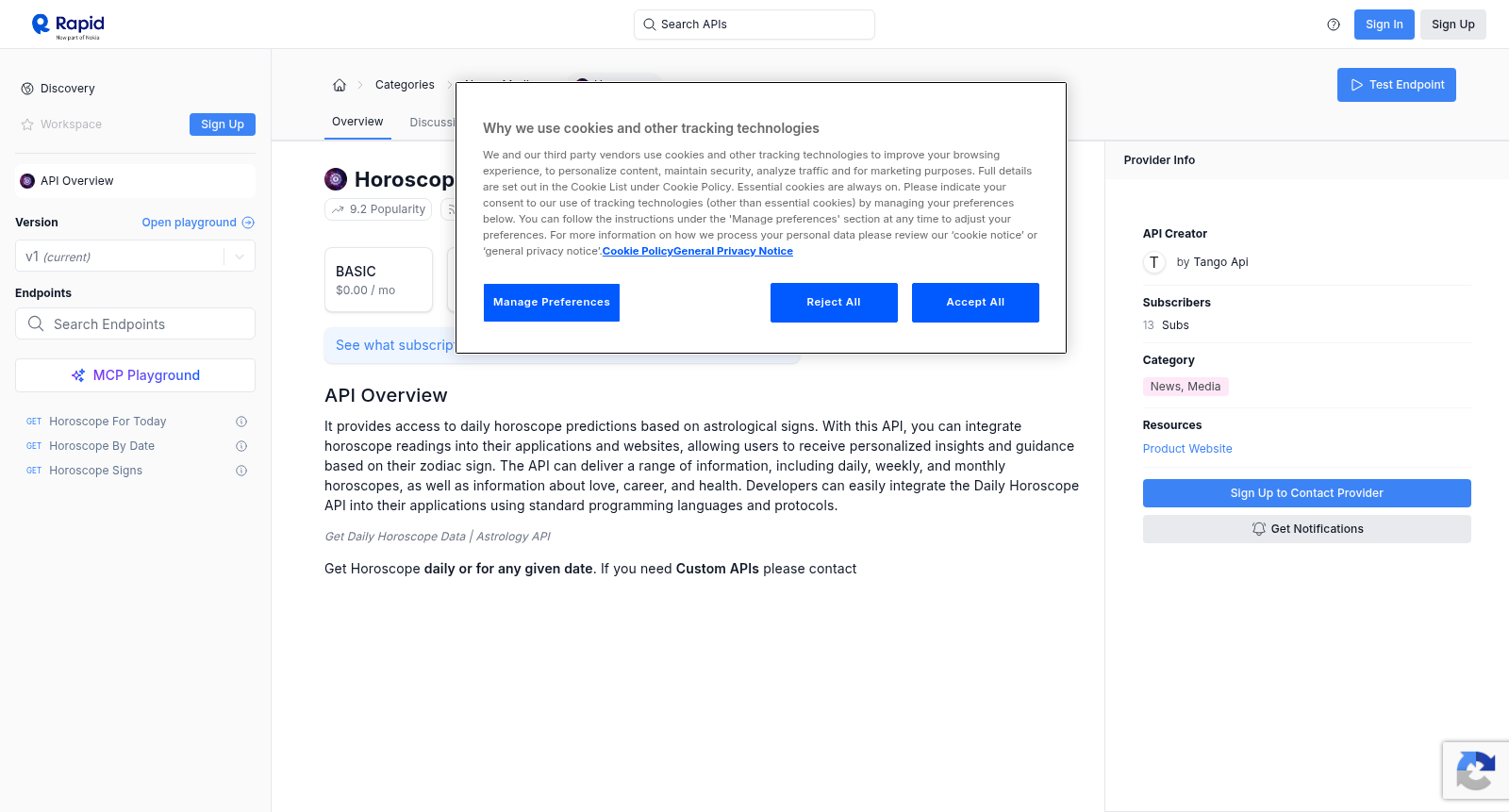This screenshot has width=1509, height=812.
Task: Click Accept All cookies
Action: tap(975, 303)
